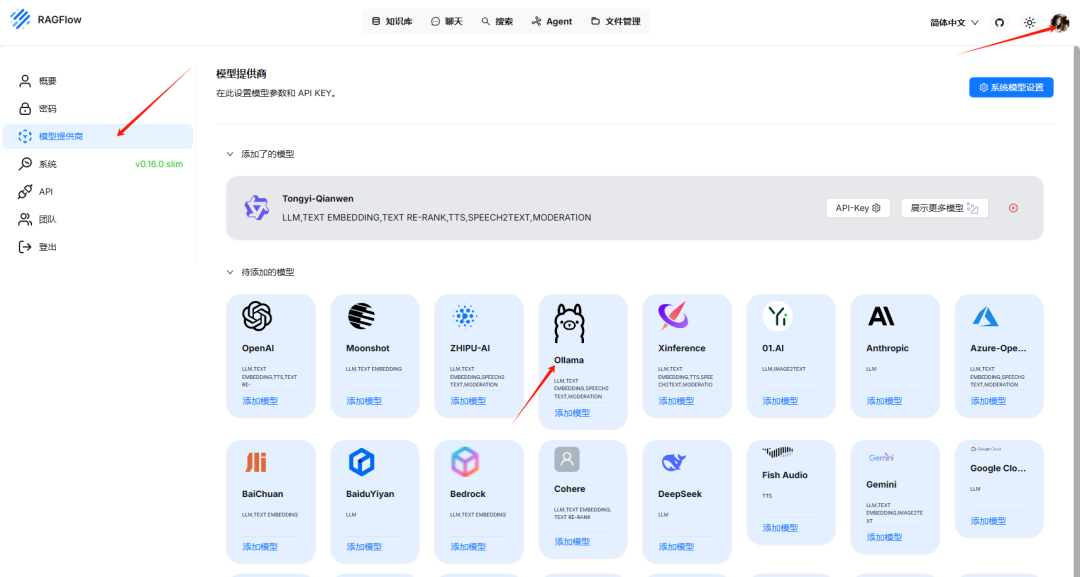Open the 搜索 tab
Viewport: 1080px width, 577px height.
pos(497,21)
